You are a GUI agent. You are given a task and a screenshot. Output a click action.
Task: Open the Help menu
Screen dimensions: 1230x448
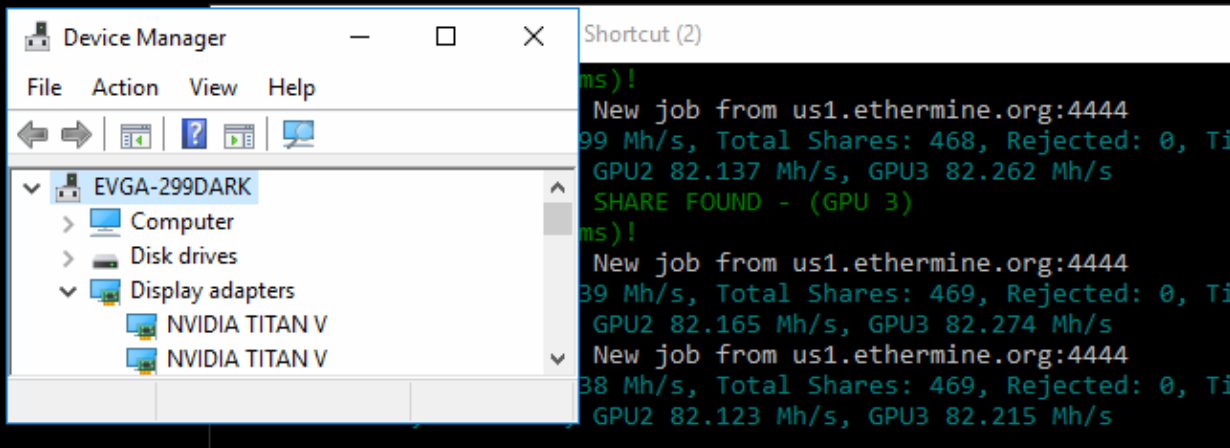[292, 88]
